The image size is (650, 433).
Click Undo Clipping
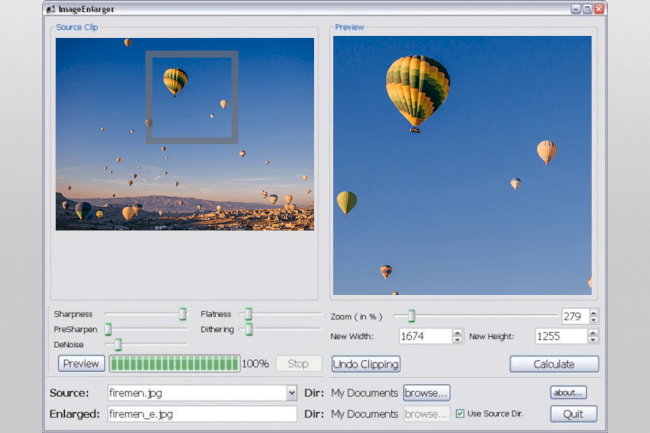(x=366, y=364)
